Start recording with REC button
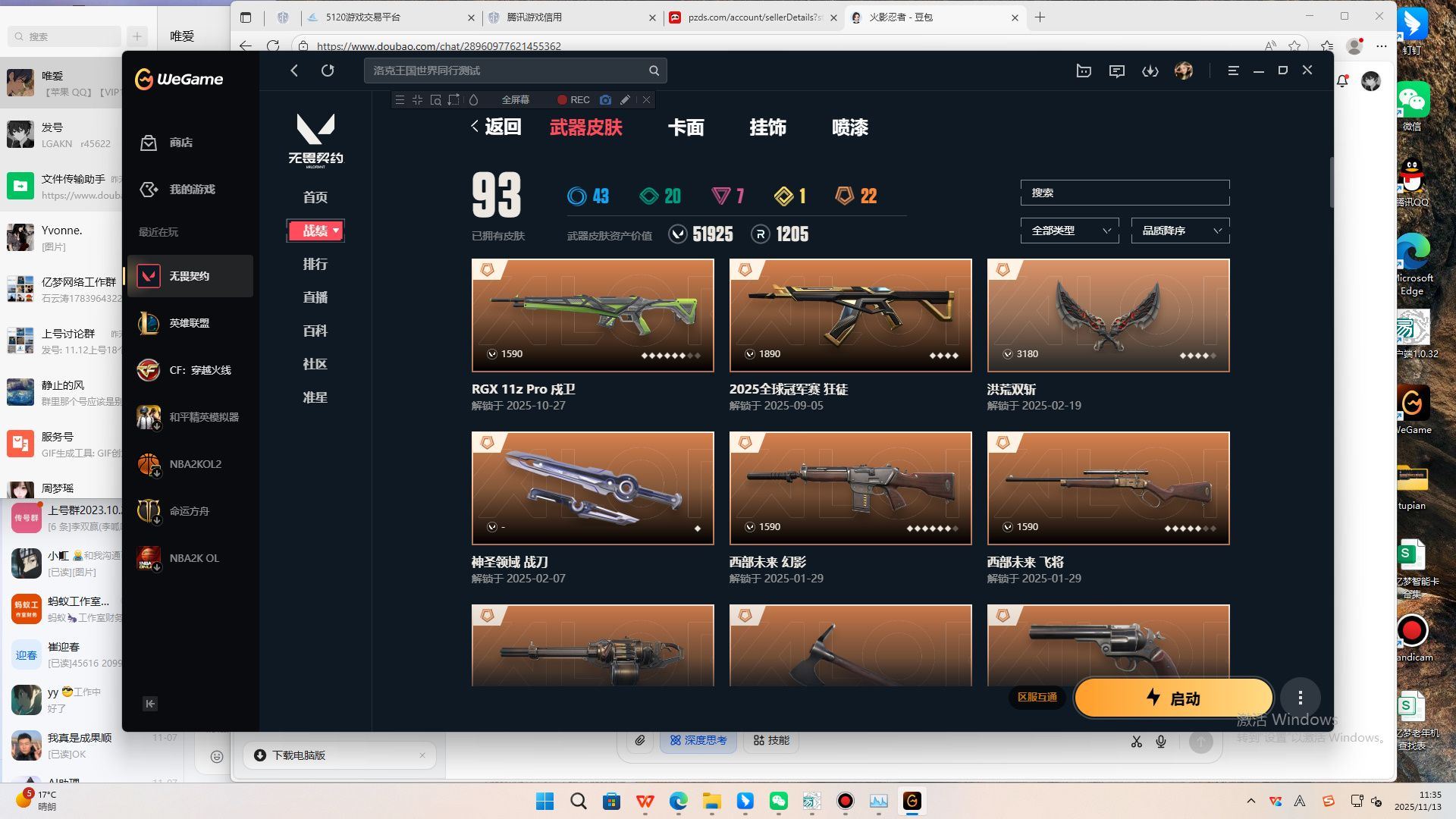1456x819 pixels. (573, 99)
